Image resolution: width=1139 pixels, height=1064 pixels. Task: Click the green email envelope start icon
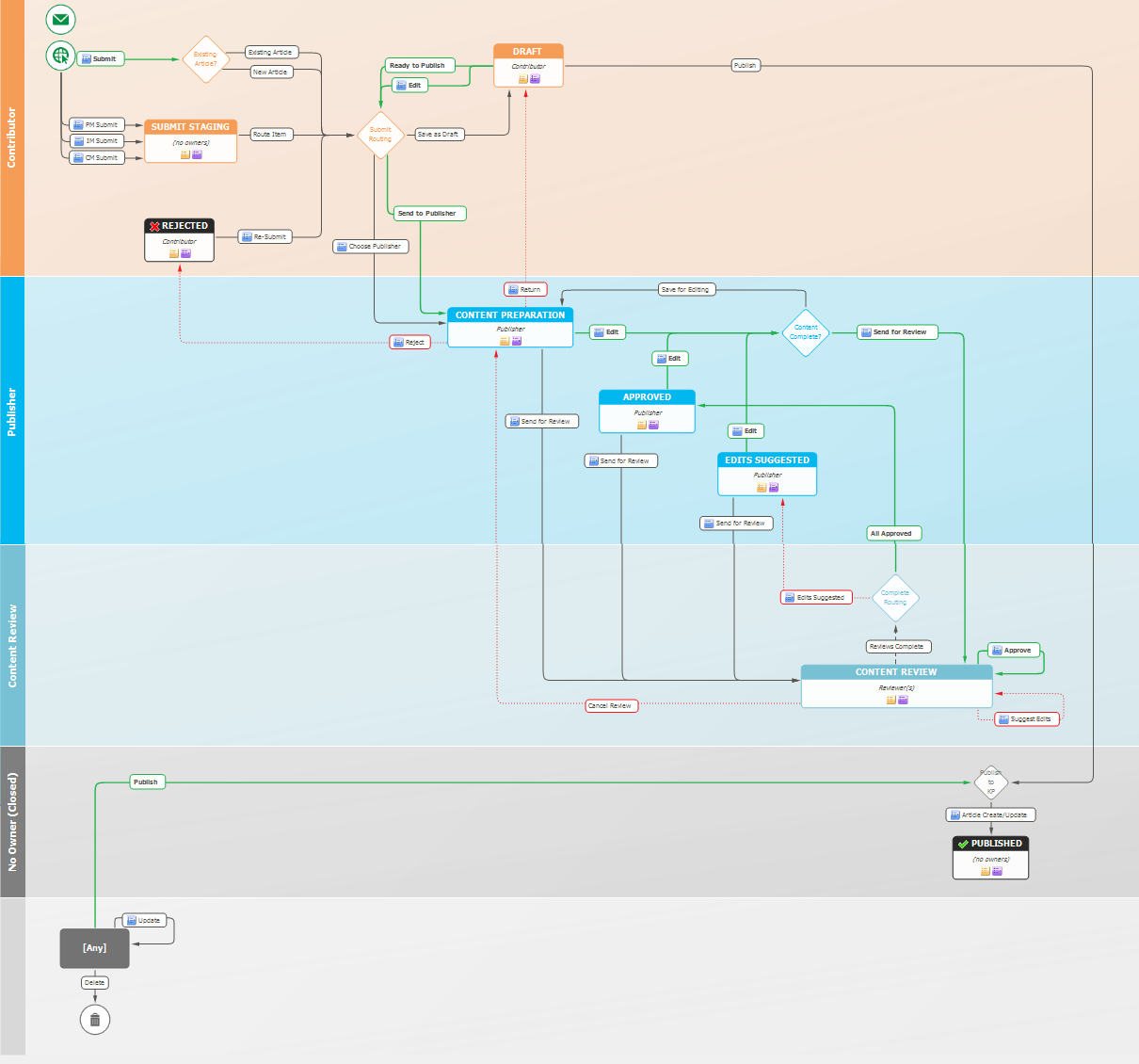pos(61,19)
